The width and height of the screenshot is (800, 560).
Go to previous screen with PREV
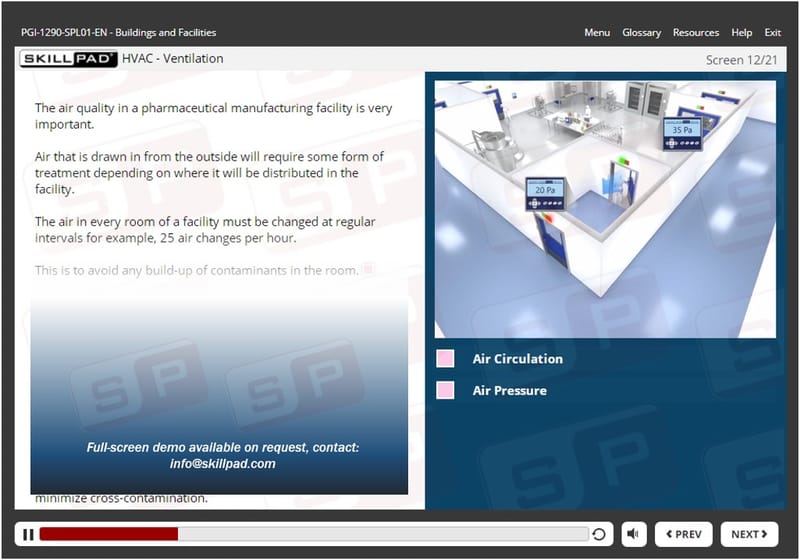tap(683, 534)
